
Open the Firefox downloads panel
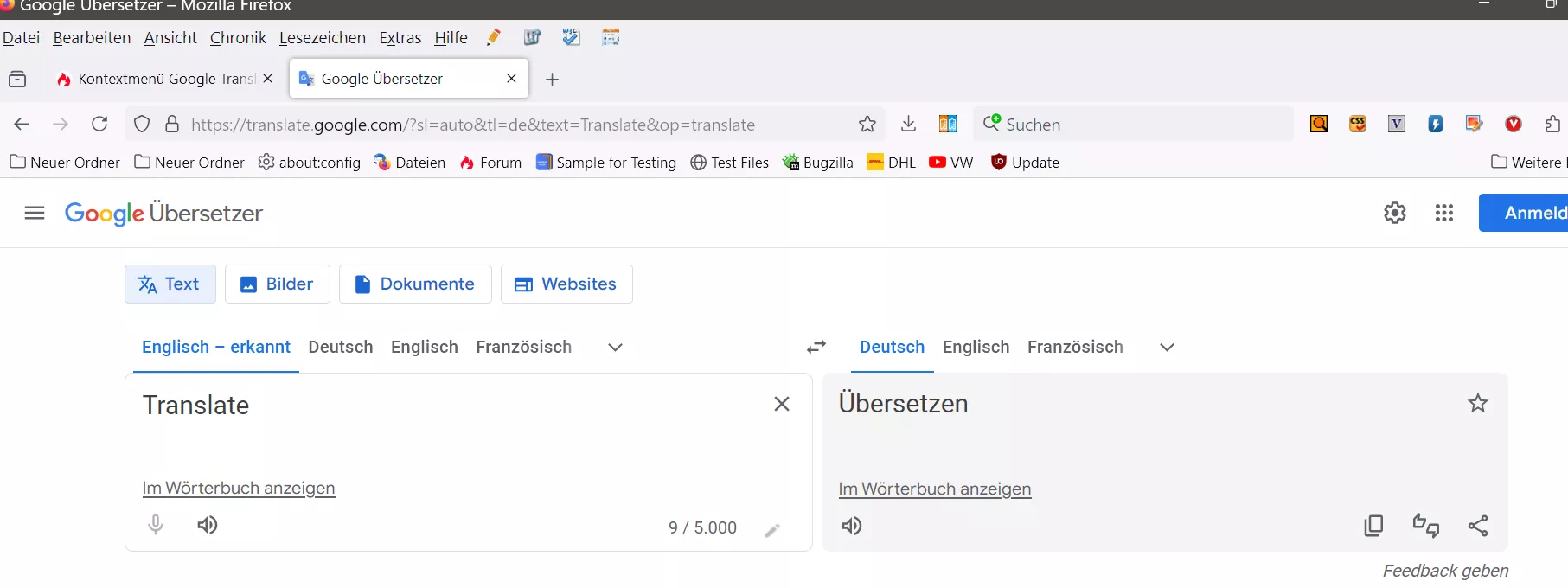(908, 124)
